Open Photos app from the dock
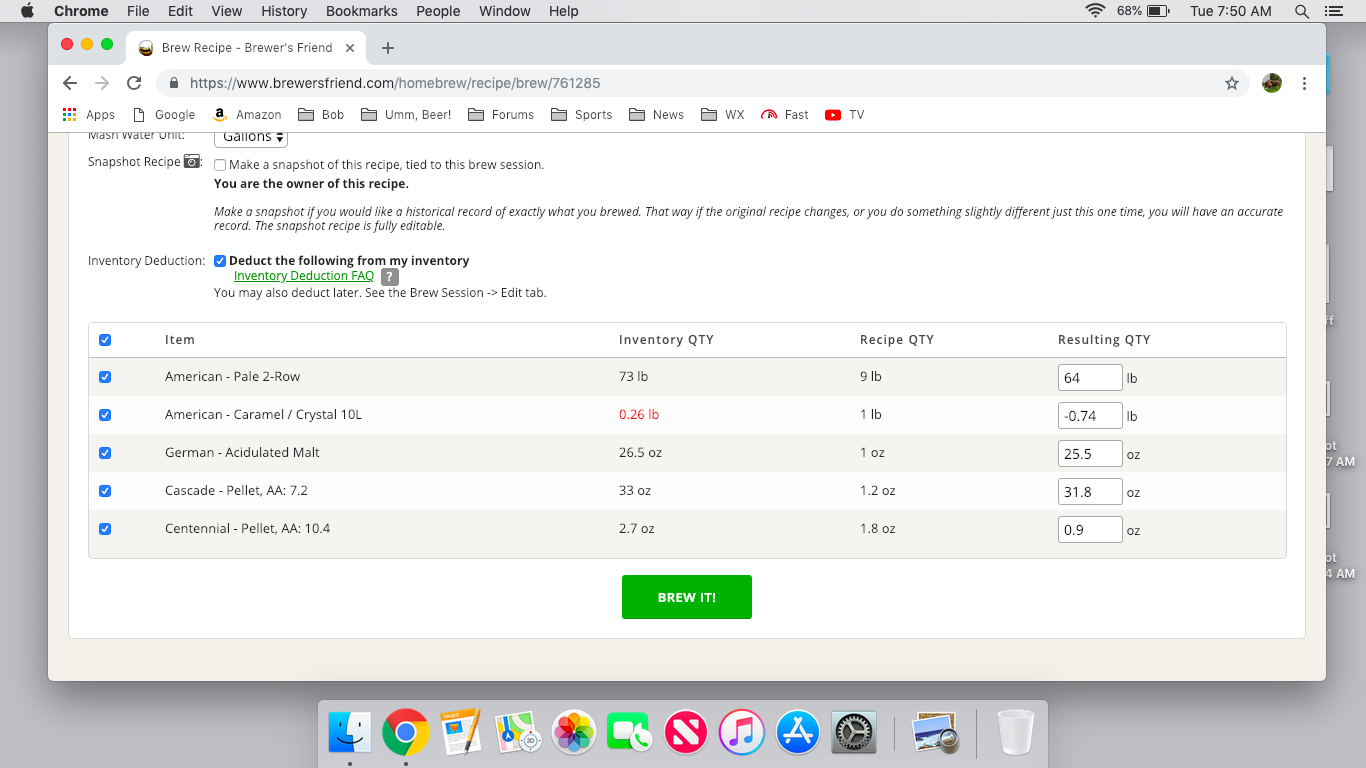This screenshot has height=768, width=1366. tap(575, 733)
